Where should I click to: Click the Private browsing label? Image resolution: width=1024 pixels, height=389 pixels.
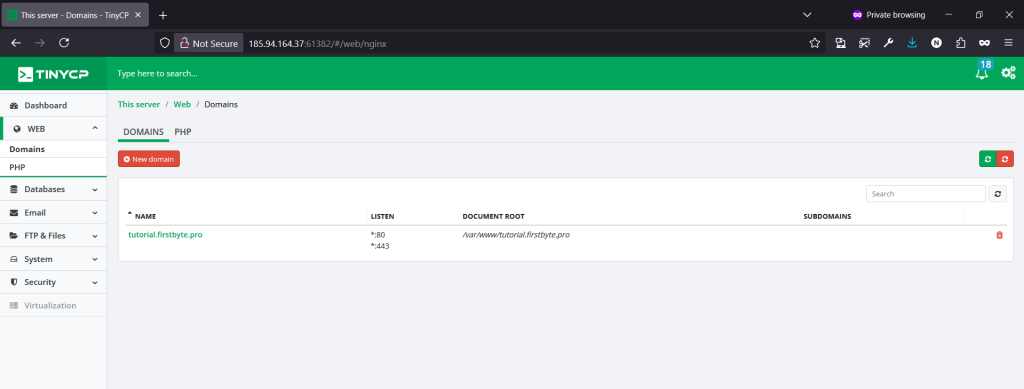pyautogui.click(x=895, y=15)
